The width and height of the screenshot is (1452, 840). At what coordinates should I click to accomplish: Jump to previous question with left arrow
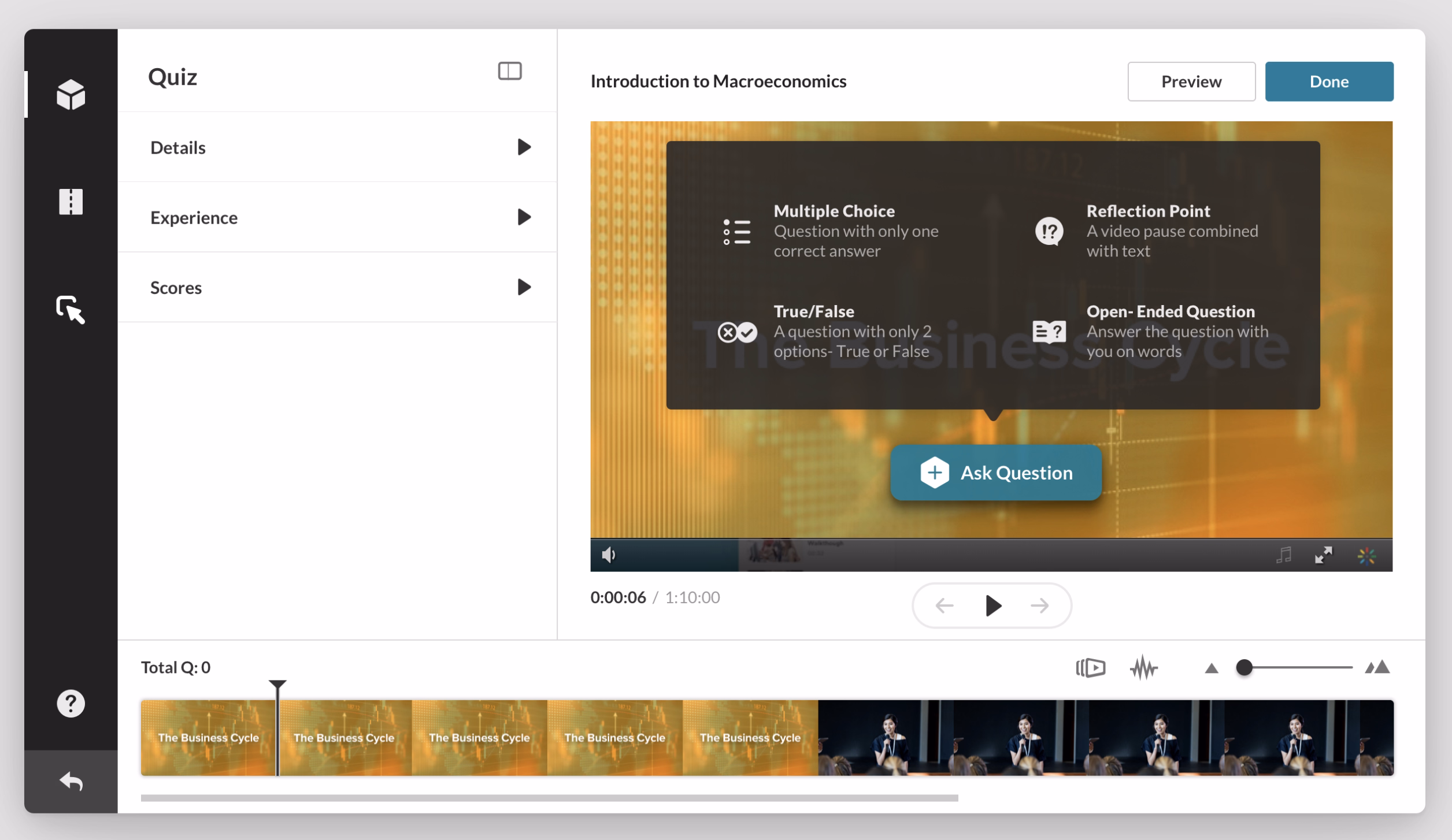[x=944, y=605]
